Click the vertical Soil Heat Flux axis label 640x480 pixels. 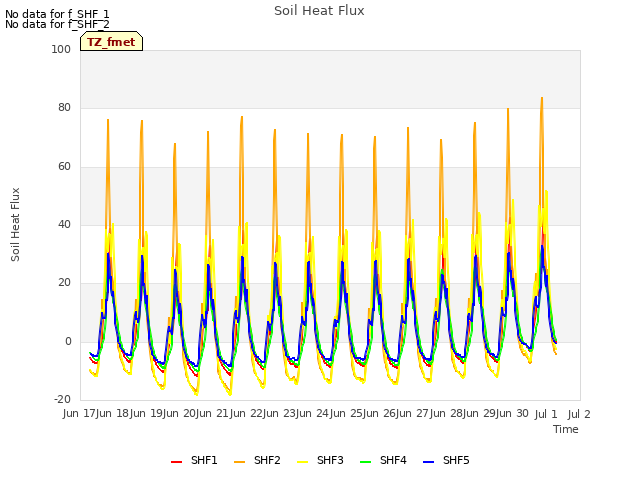pyautogui.click(x=15, y=224)
